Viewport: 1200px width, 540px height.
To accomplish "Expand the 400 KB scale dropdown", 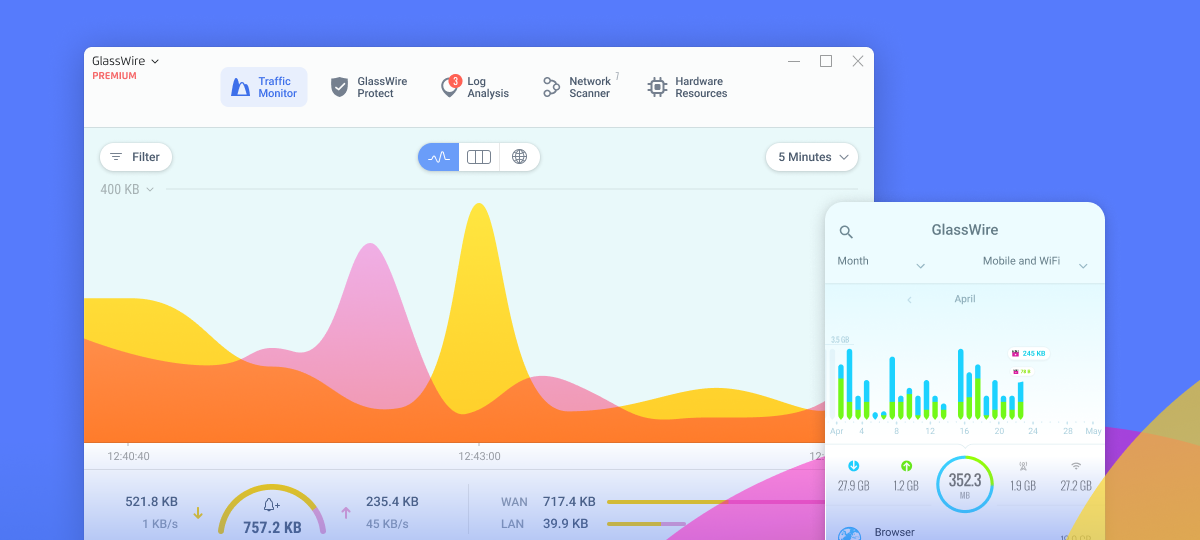I will (127, 189).
